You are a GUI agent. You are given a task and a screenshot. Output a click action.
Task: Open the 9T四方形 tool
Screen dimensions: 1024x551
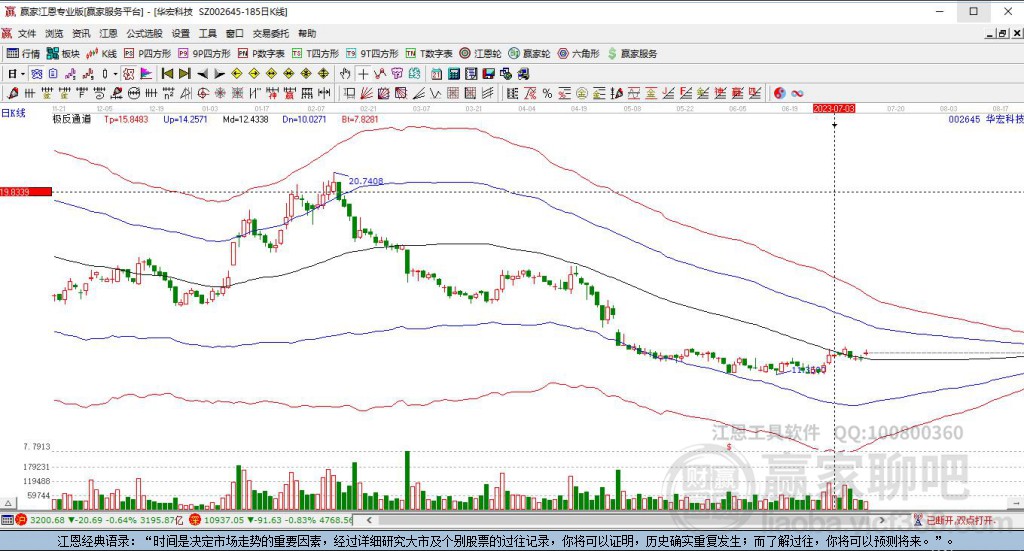pos(372,54)
